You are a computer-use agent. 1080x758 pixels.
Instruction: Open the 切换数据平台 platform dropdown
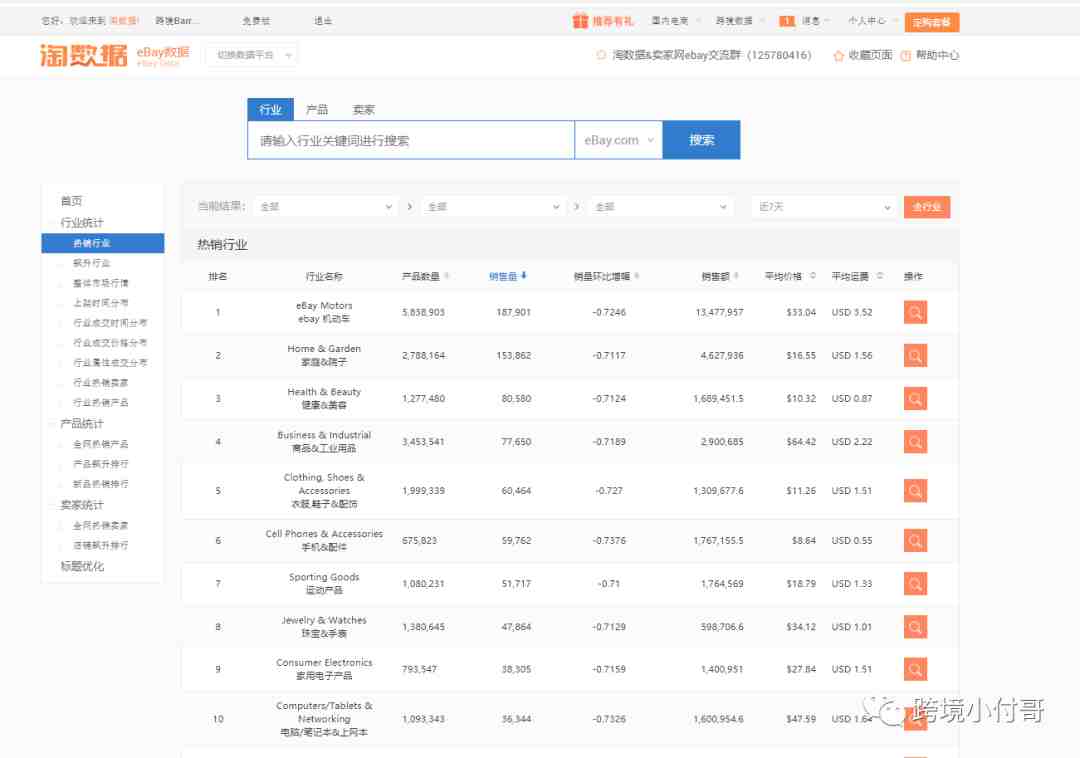pos(251,55)
